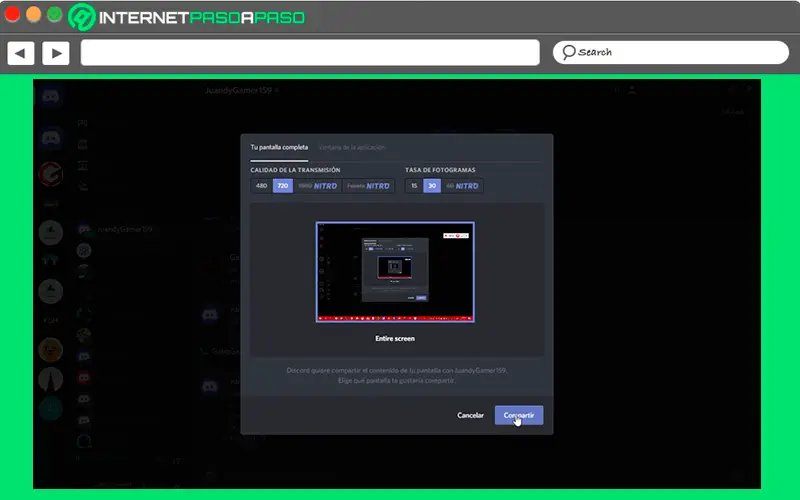Screen dimensions: 800x500
Task: Open the orange-brown server avatar in the sidebar
Action: 51,349
